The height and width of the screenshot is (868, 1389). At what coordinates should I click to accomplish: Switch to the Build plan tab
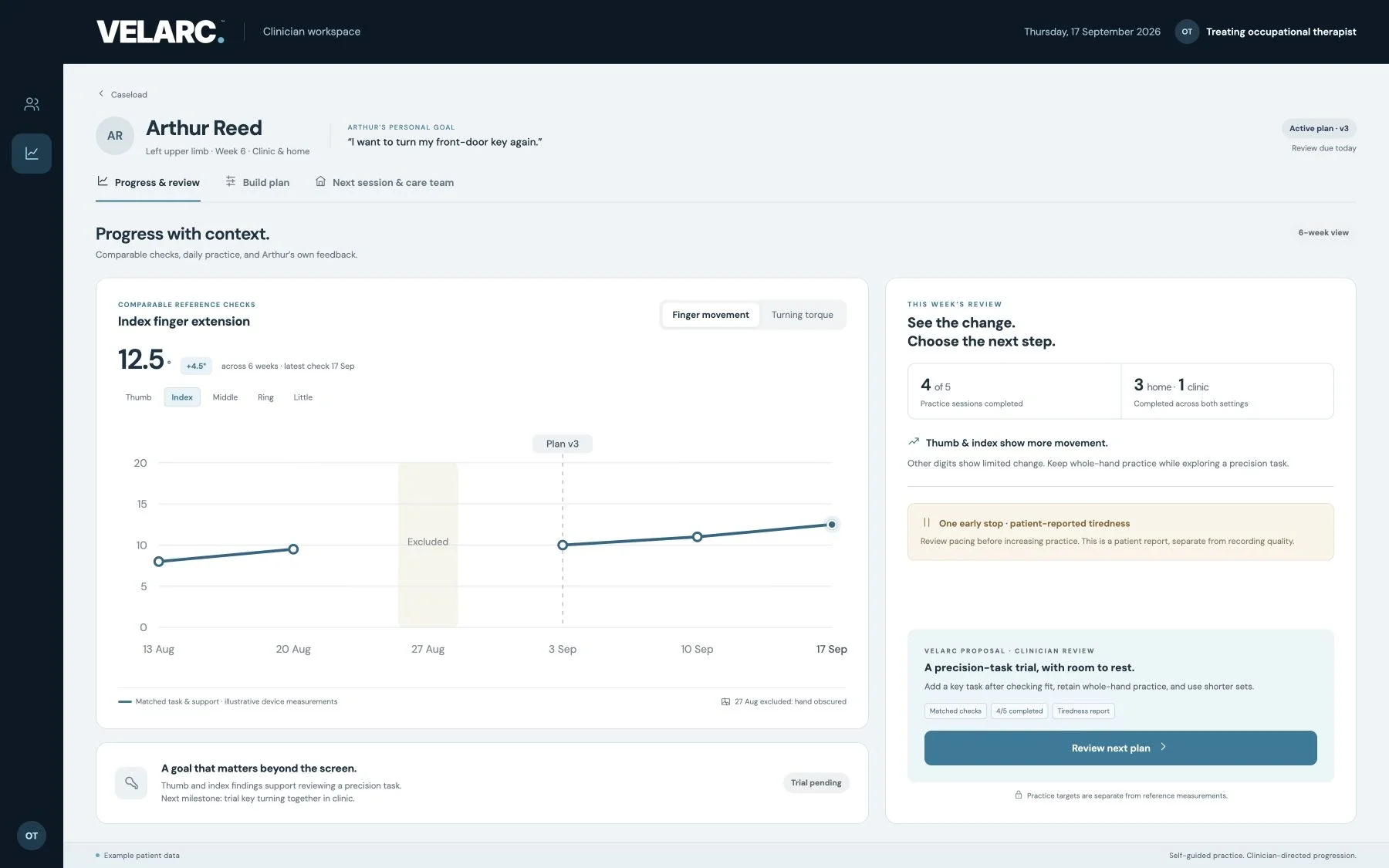tap(258, 183)
